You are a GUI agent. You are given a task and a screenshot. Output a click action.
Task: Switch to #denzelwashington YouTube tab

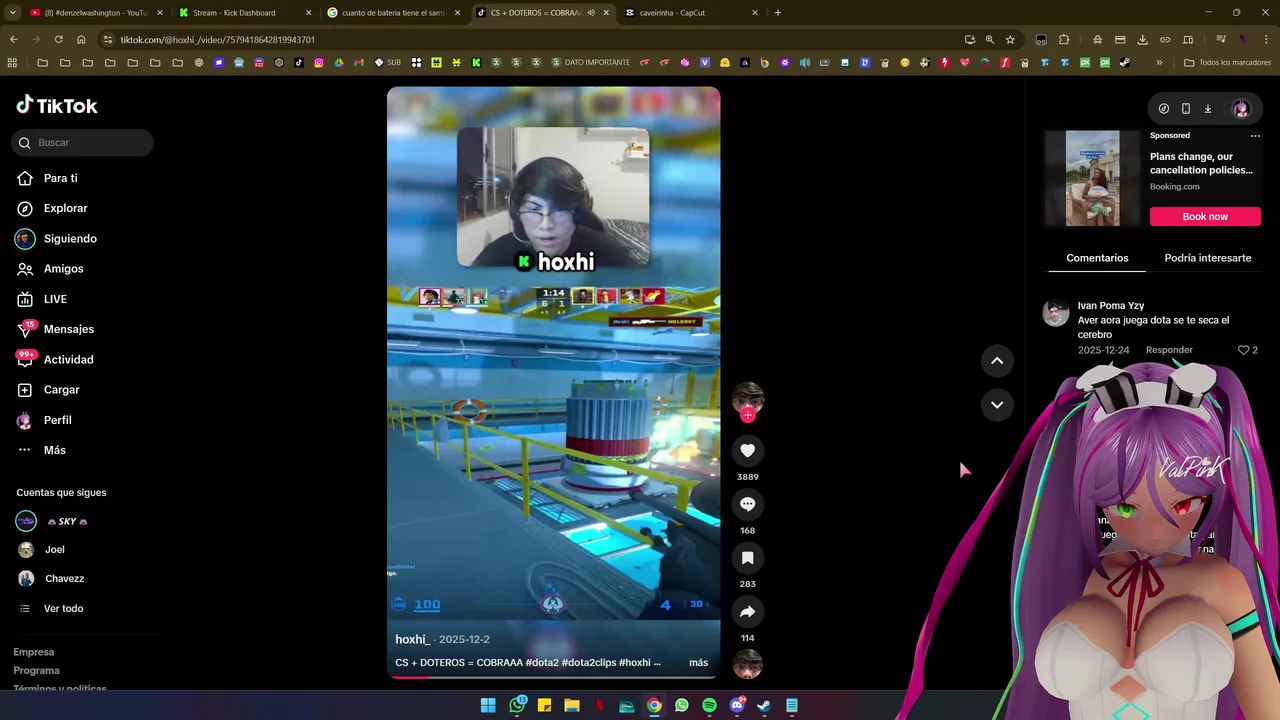96,13
